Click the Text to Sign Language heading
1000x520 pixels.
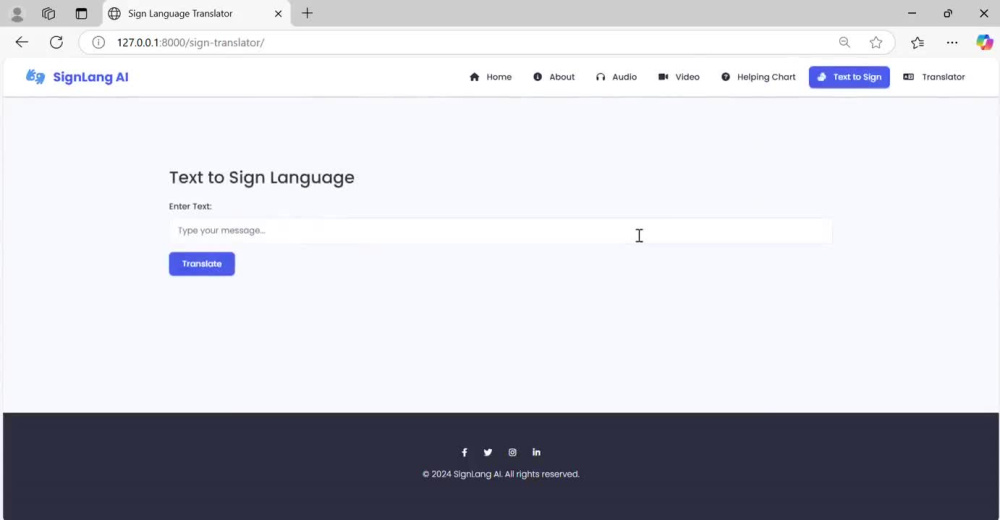tap(261, 177)
